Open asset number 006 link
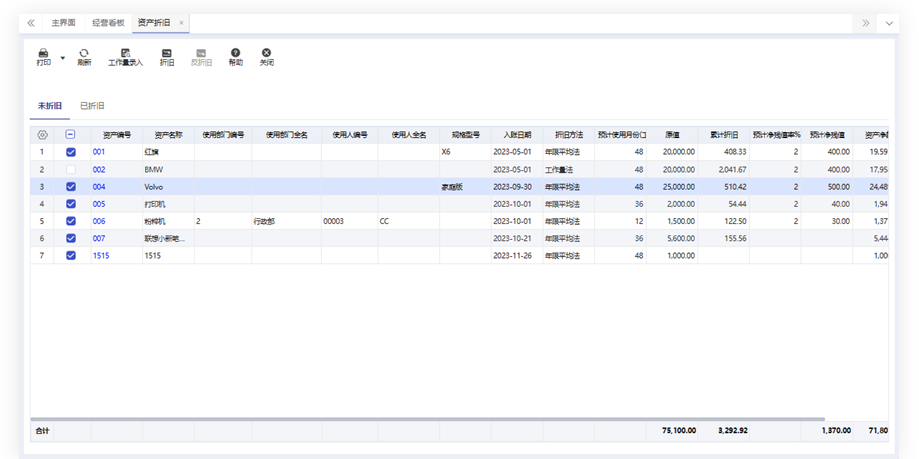This screenshot has width=919, height=459. (99, 221)
